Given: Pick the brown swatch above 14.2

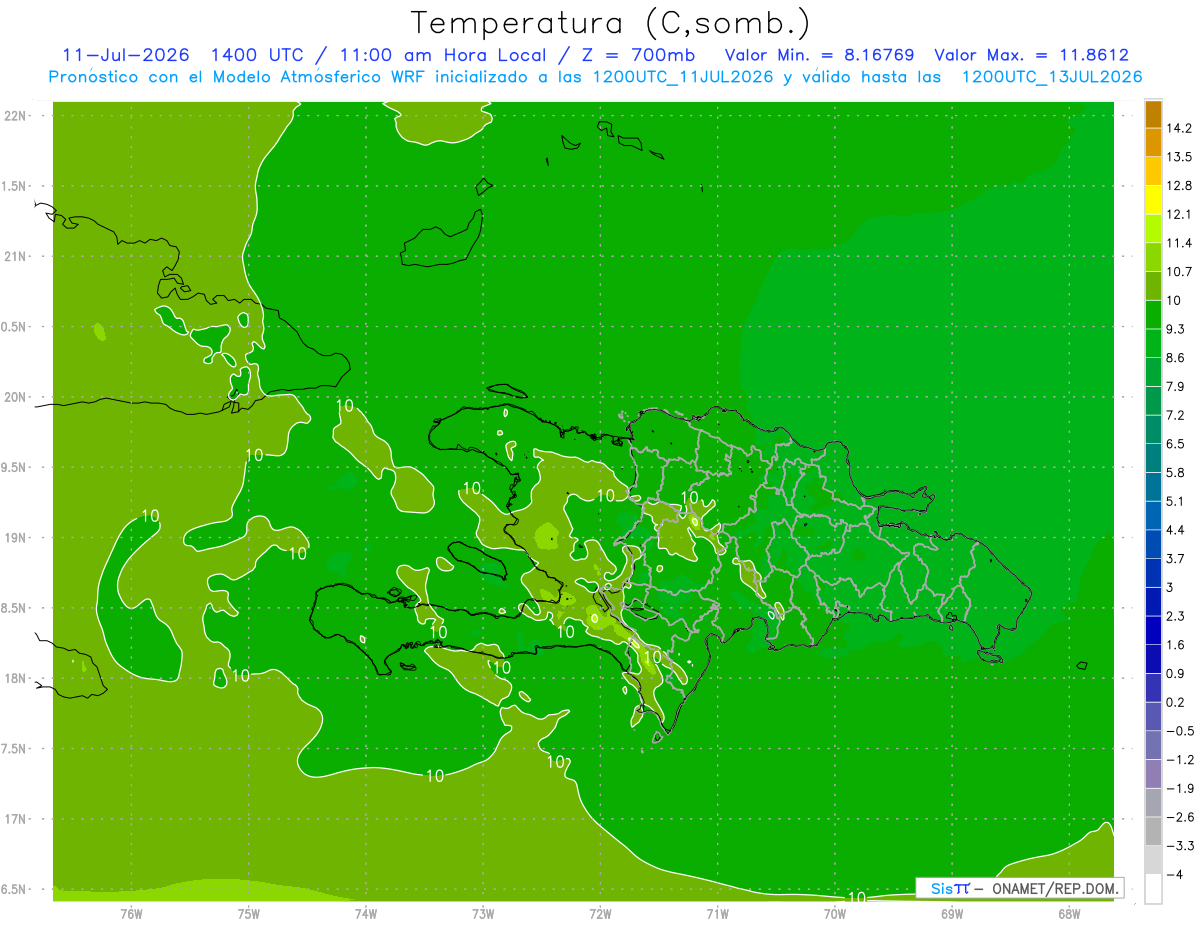Looking at the screenshot, I should (1153, 114).
